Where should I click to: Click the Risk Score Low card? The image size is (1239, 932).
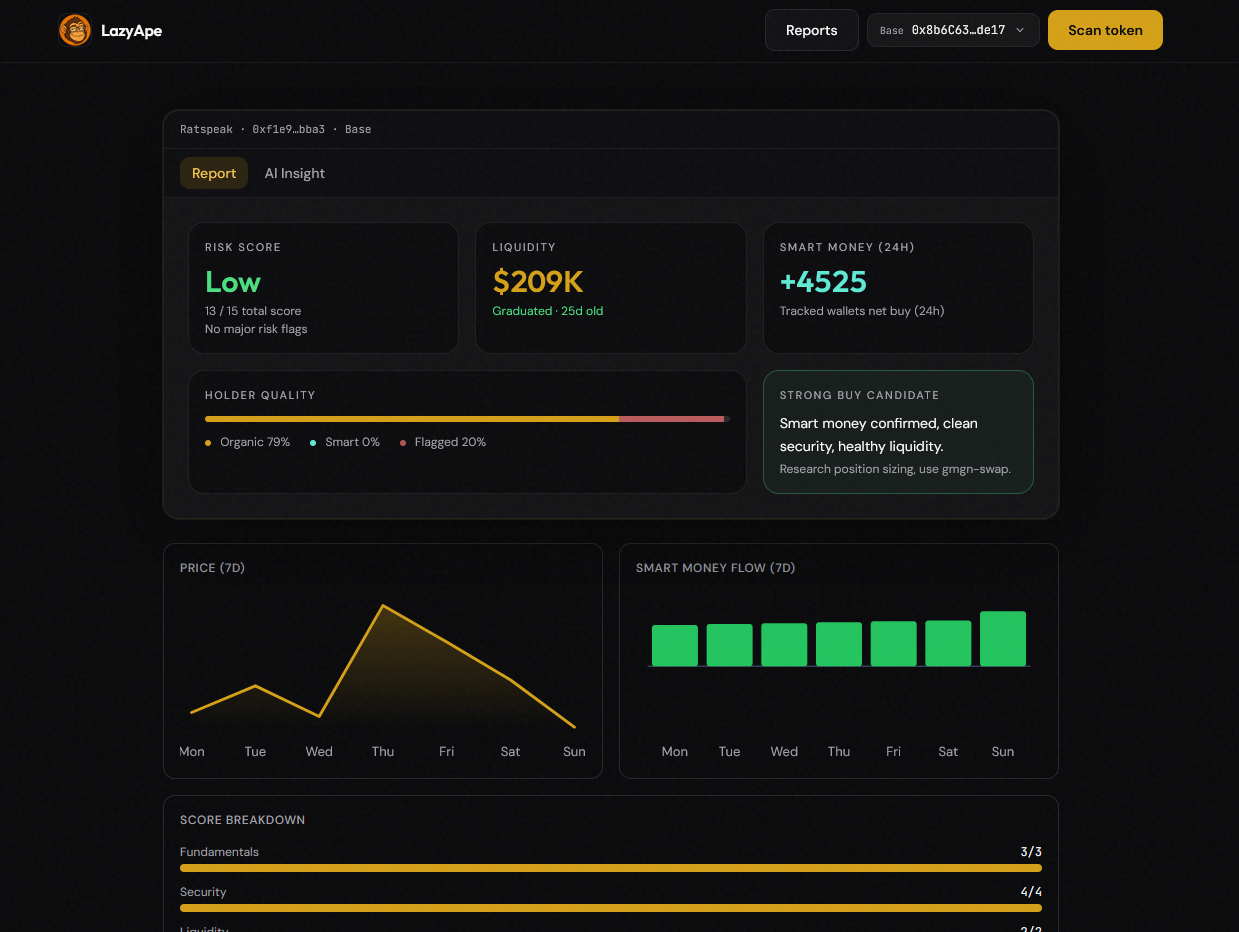[323, 288]
